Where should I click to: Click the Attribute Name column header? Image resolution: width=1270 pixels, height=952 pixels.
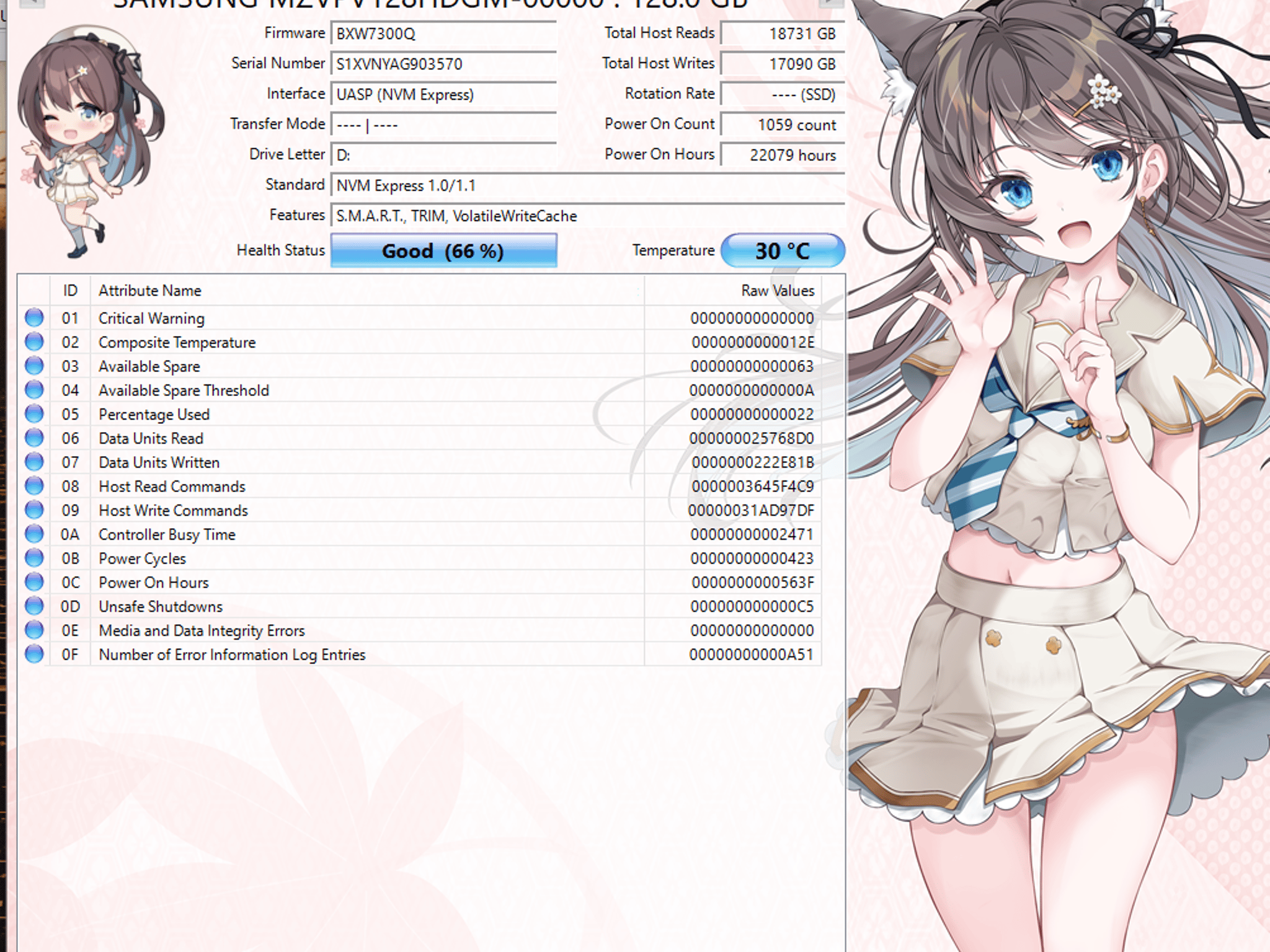367,291
